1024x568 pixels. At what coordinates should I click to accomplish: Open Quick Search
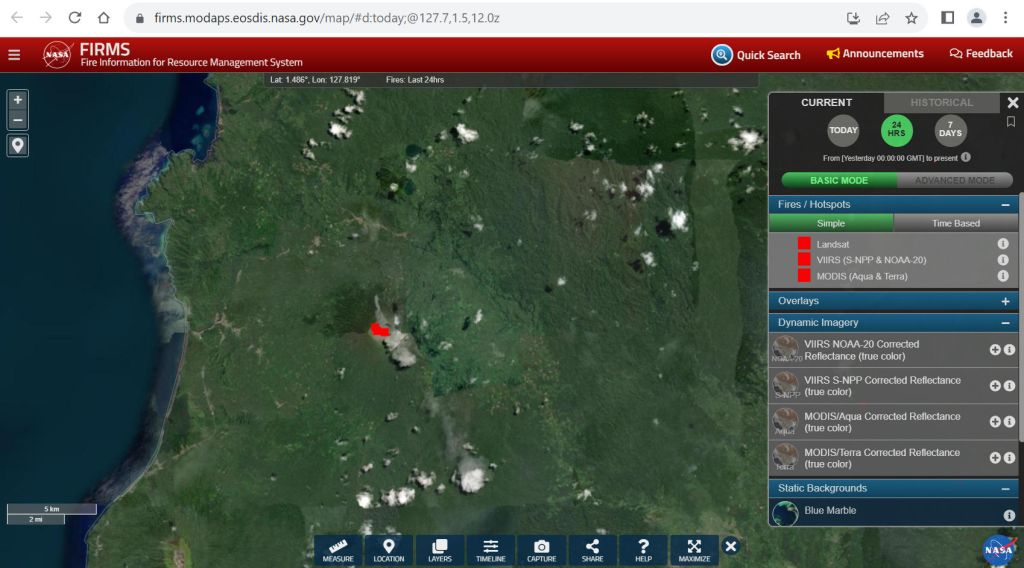pyautogui.click(x=756, y=55)
